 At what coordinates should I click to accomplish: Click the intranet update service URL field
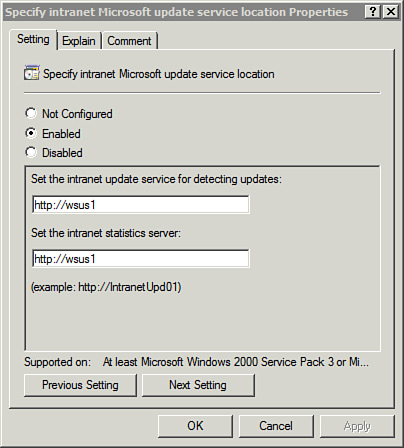pos(141,204)
